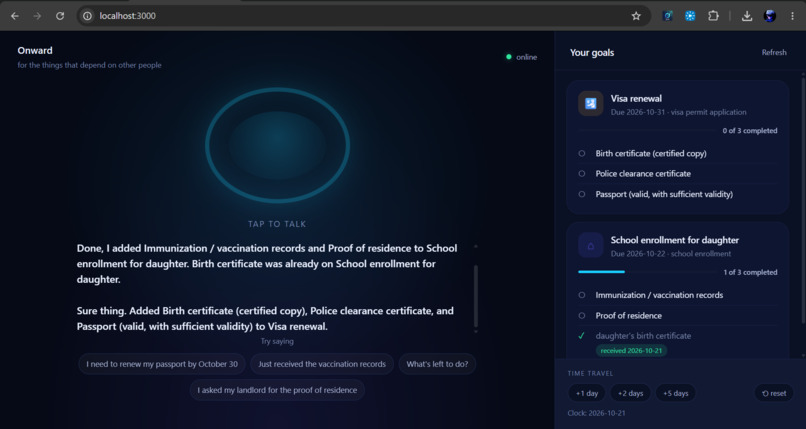Click the 'Your goals' panel heading

click(x=592, y=52)
